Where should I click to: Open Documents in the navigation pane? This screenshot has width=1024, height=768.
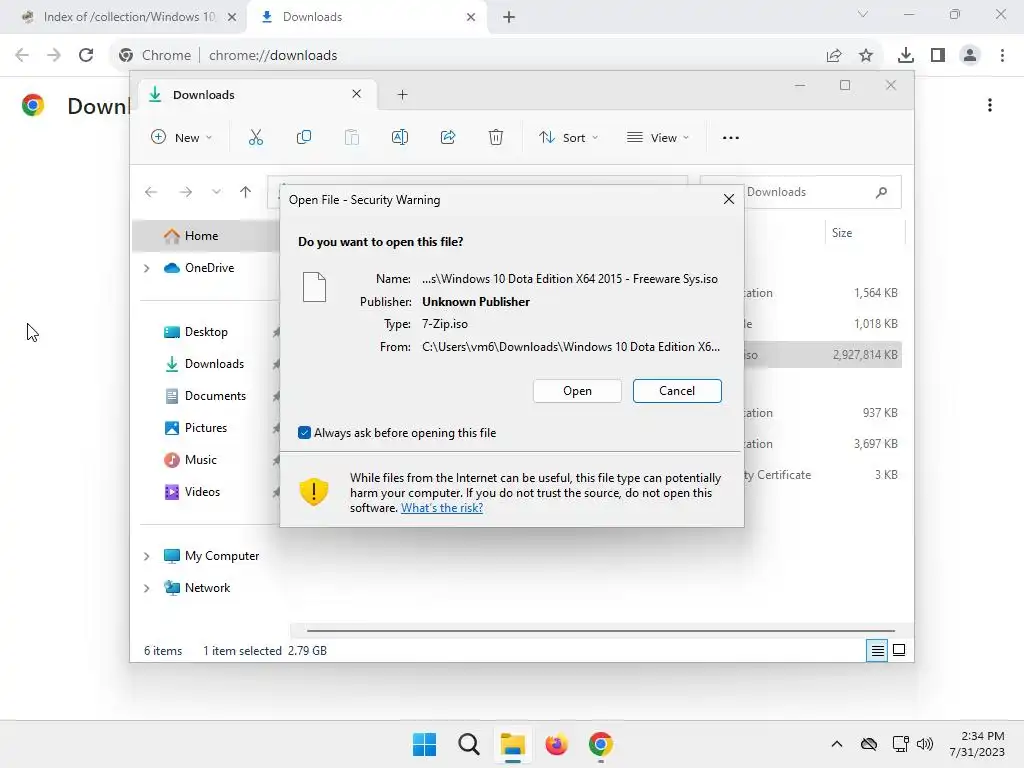point(206,396)
